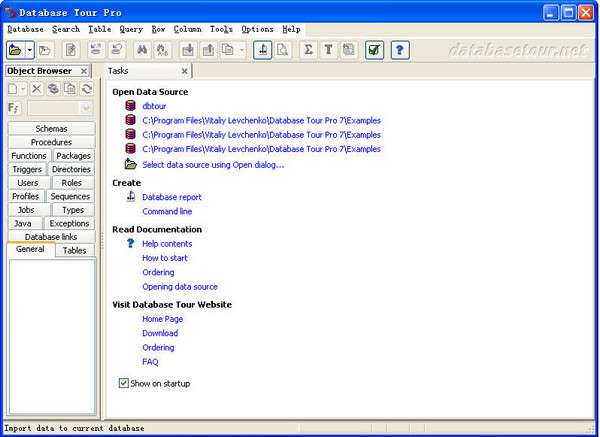Toggle the Show on startup checkbox
The height and width of the screenshot is (437, 600).
(x=124, y=383)
